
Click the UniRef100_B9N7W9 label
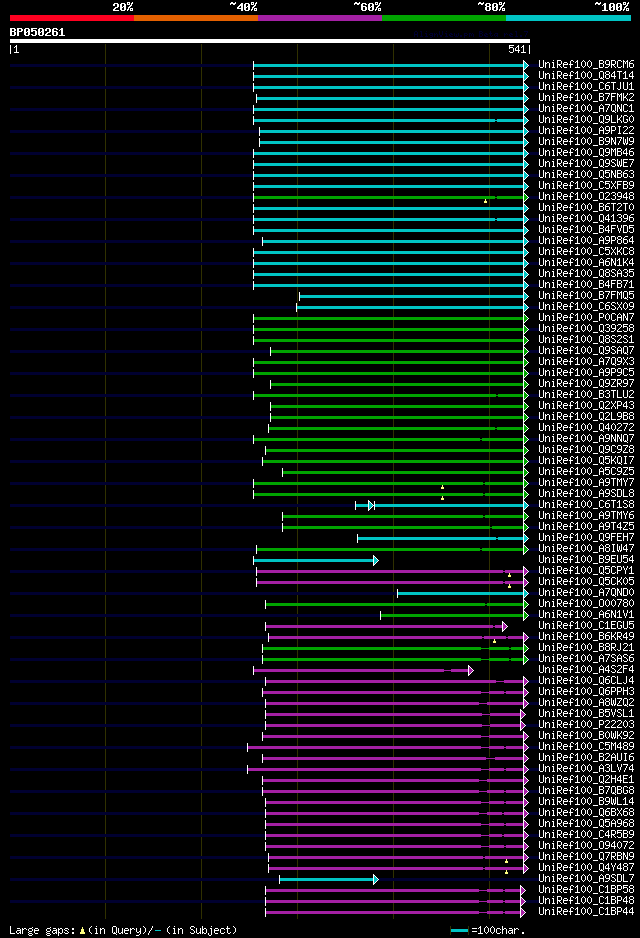(586, 142)
